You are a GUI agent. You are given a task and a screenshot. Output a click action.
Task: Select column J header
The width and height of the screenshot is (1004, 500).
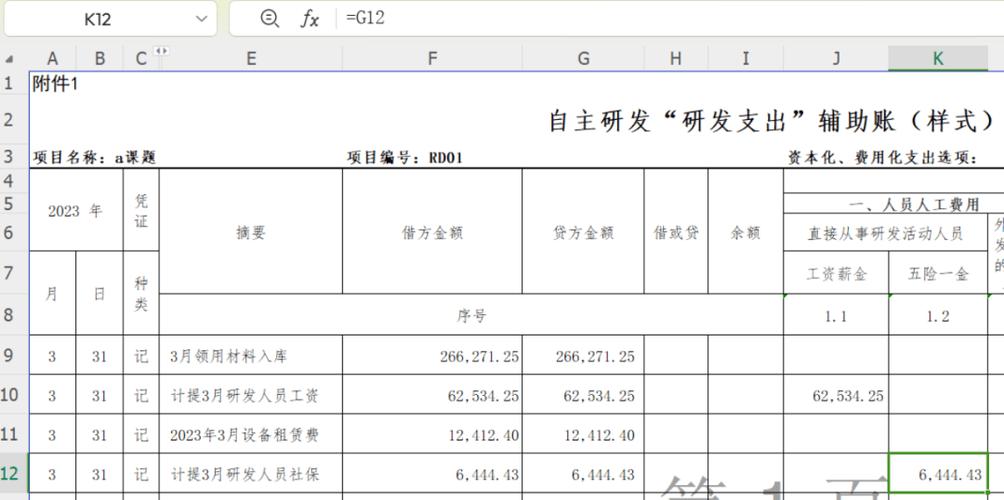[x=836, y=59]
